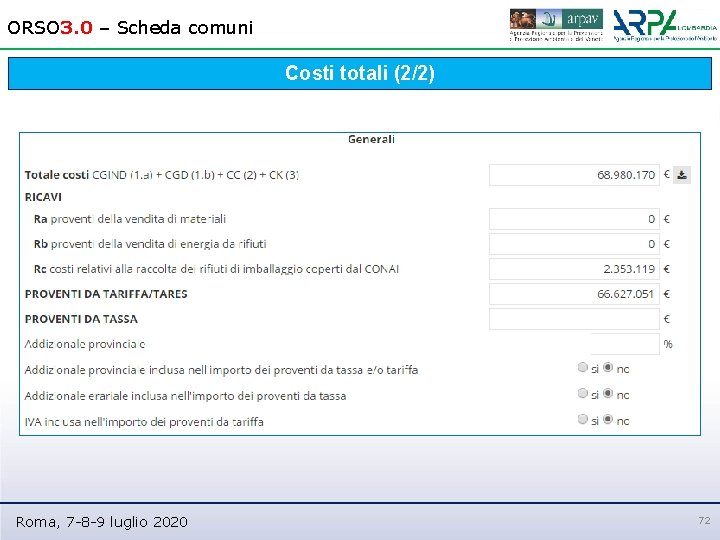Click the 'Costi totali (2/2)' banner title

(360, 73)
